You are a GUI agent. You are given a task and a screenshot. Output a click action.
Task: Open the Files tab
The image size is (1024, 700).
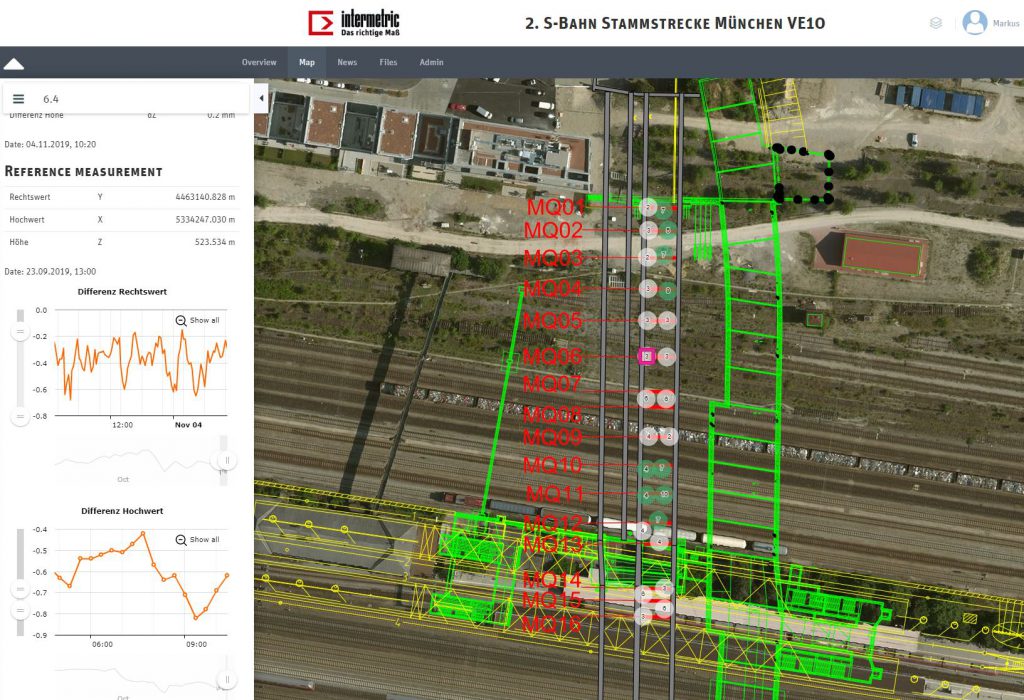point(388,62)
